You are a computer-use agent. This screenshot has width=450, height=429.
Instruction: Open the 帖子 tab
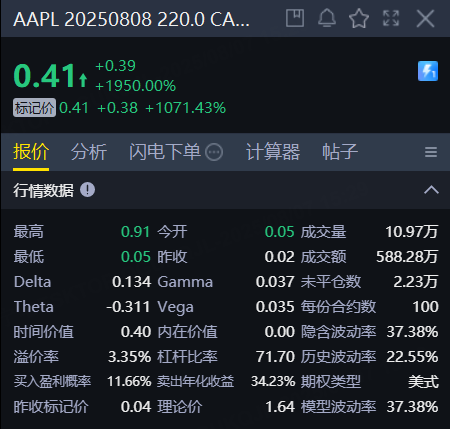tap(340, 152)
